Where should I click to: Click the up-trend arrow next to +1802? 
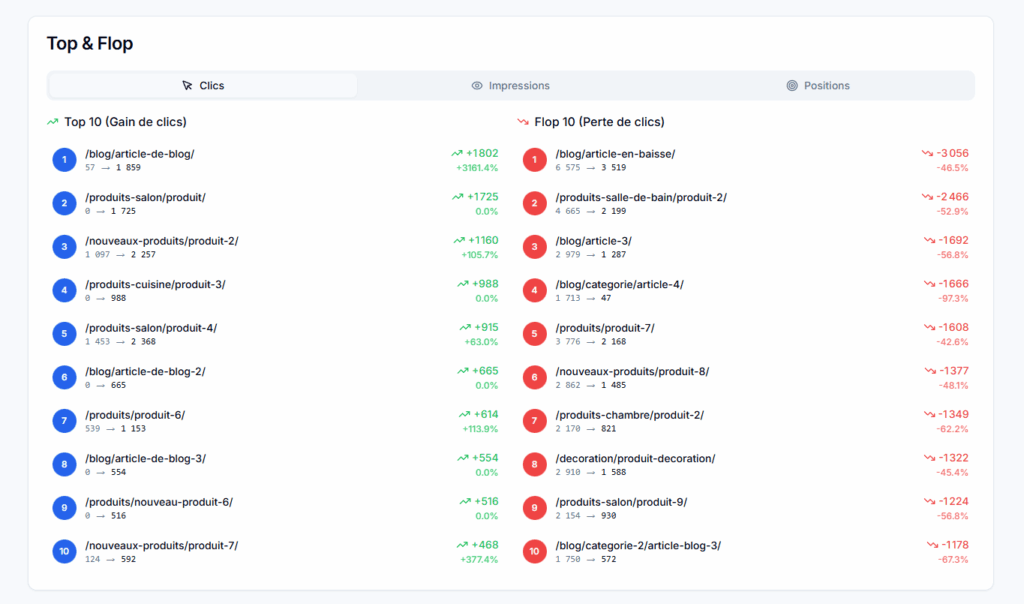tap(456, 153)
